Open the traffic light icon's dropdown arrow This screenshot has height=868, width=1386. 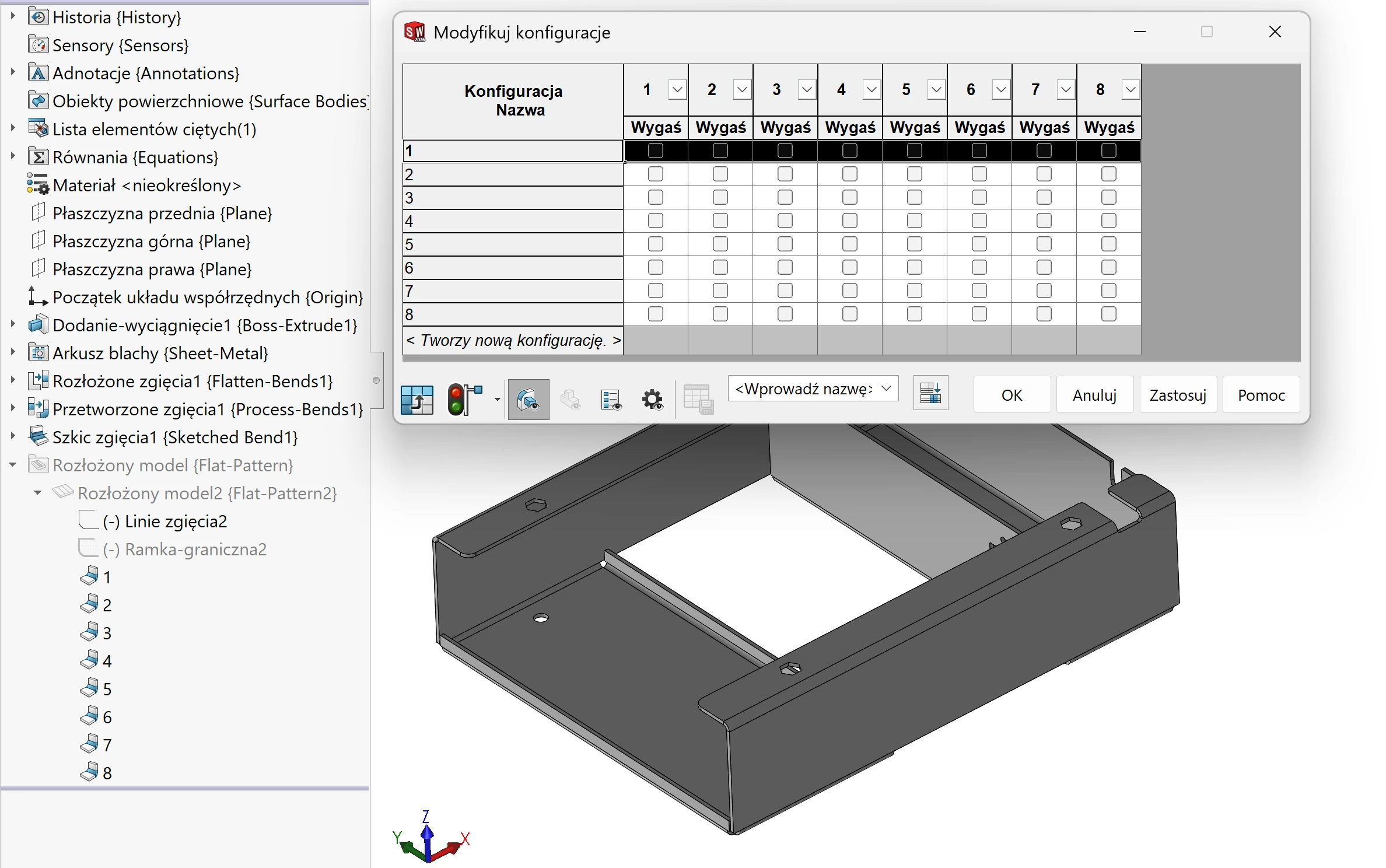click(497, 400)
